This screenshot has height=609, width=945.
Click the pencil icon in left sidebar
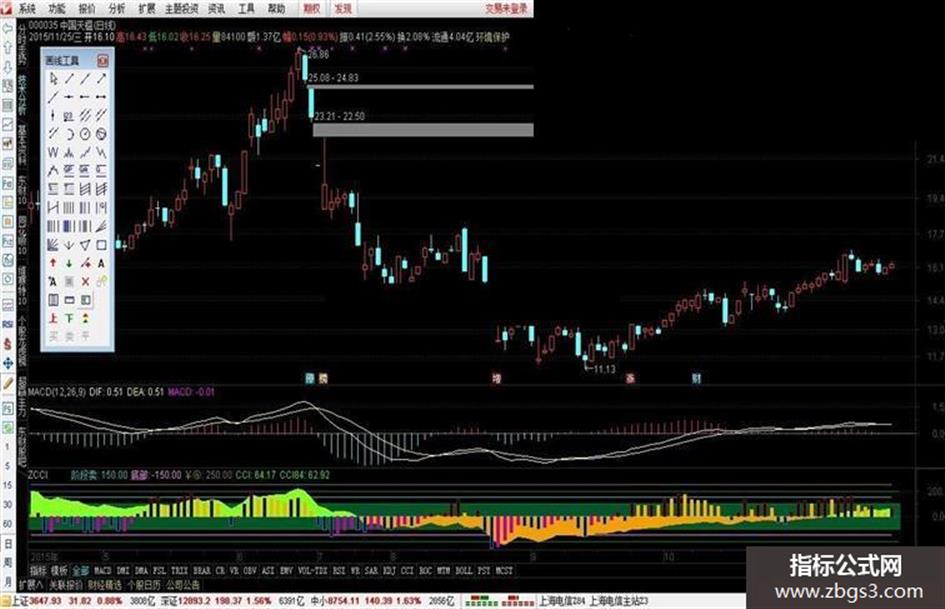7,383
